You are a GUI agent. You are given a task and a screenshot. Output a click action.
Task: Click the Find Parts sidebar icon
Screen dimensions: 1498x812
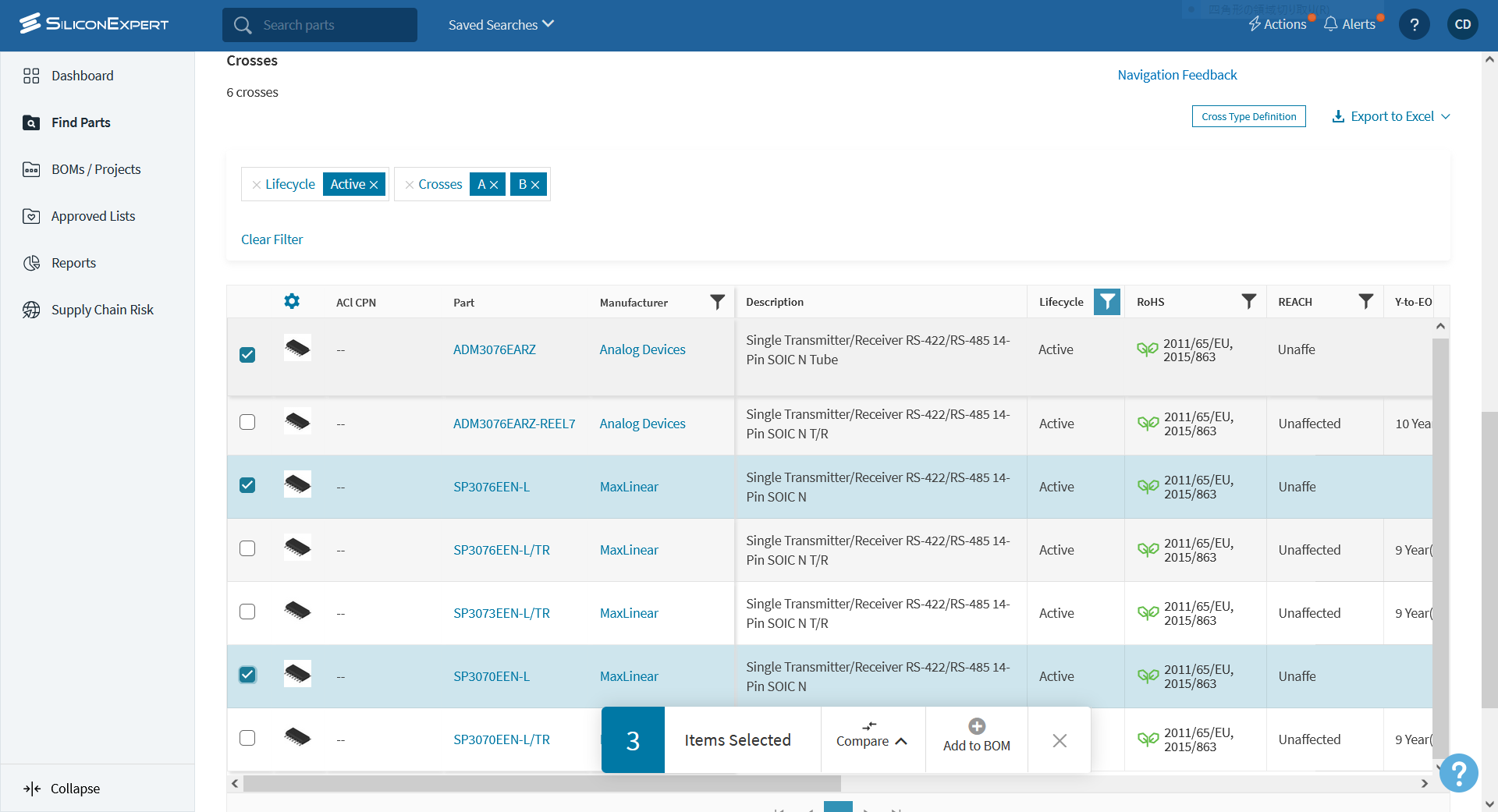coord(31,122)
